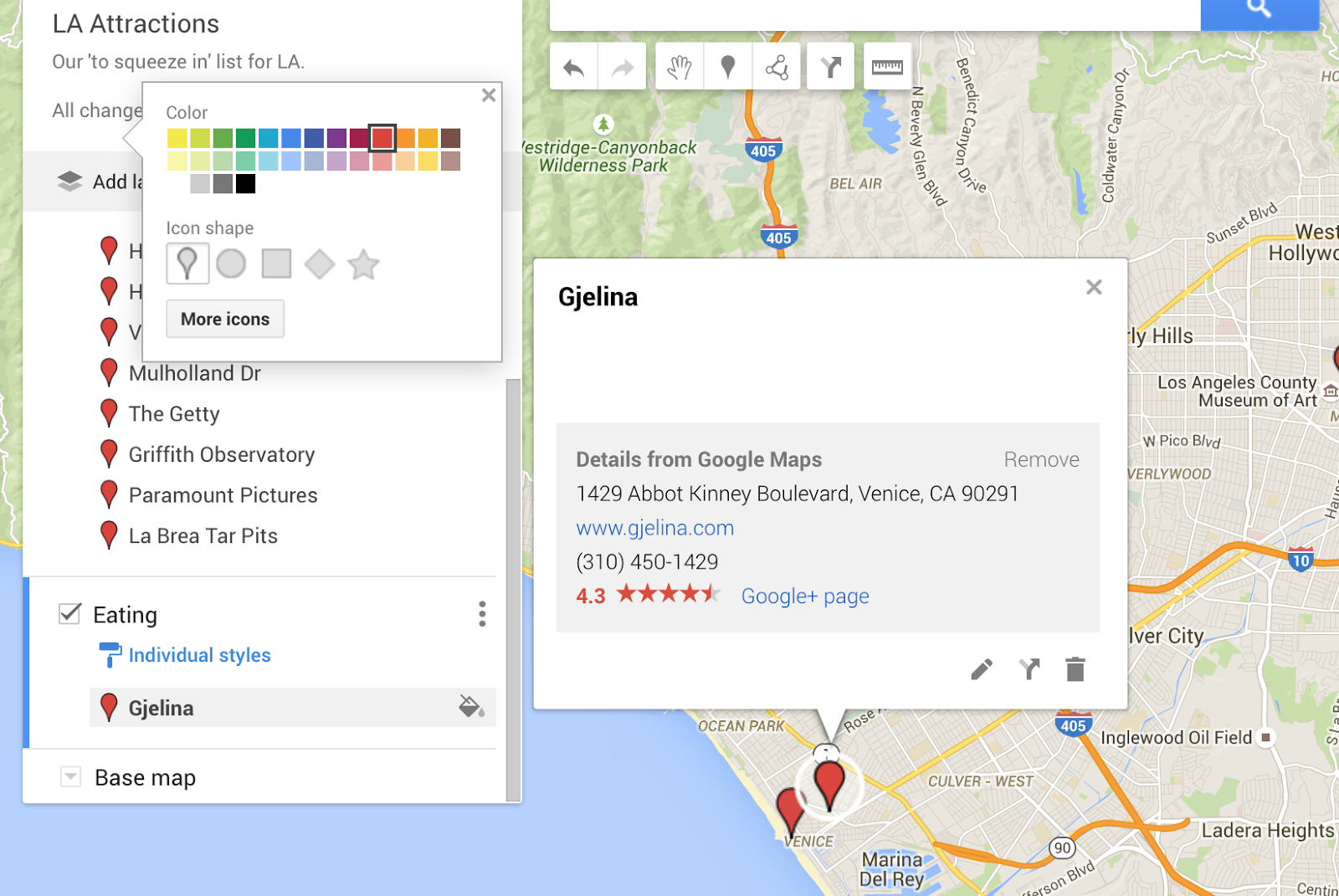Click the pencil edit icon for Gjelina
The width and height of the screenshot is (1339, 896).
tap(982, 669)
